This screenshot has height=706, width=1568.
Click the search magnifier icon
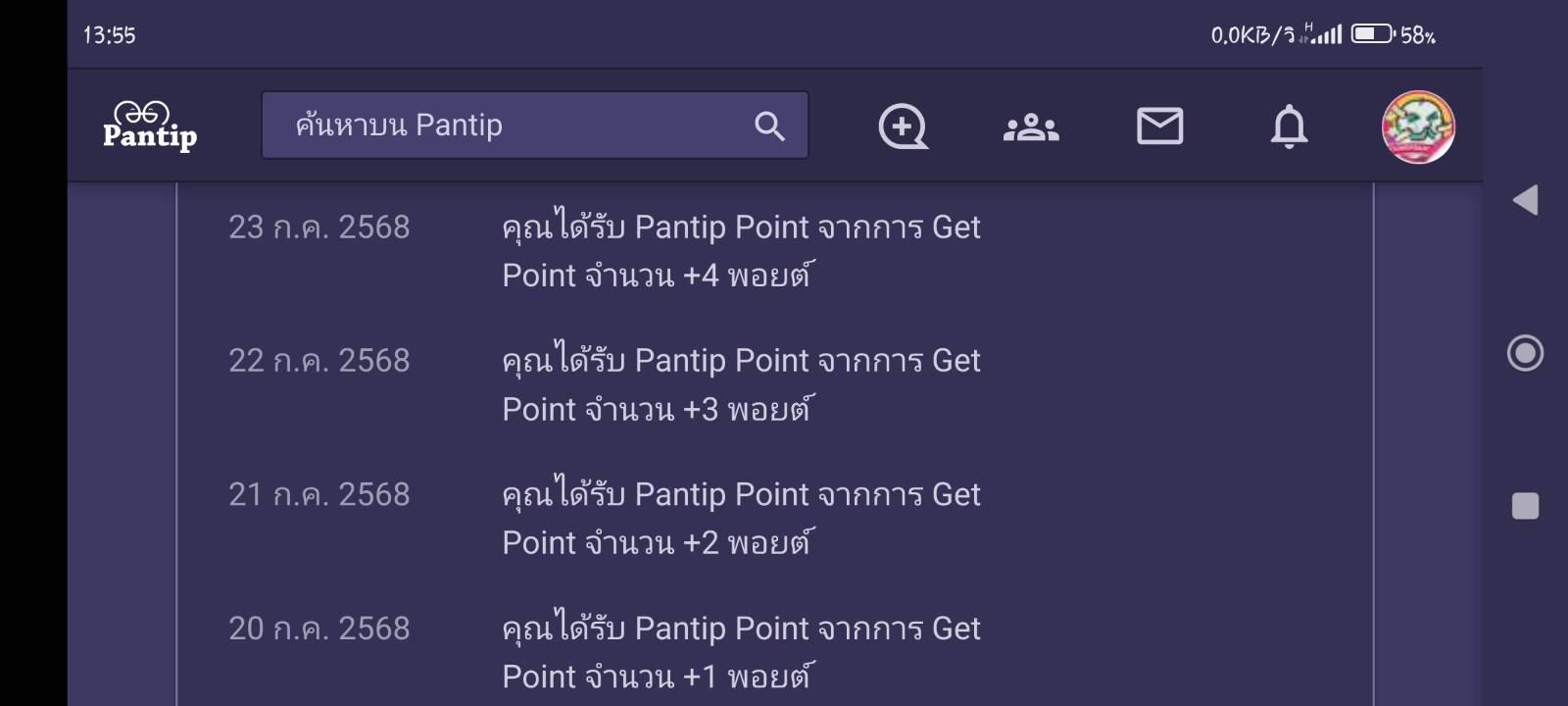769,126
